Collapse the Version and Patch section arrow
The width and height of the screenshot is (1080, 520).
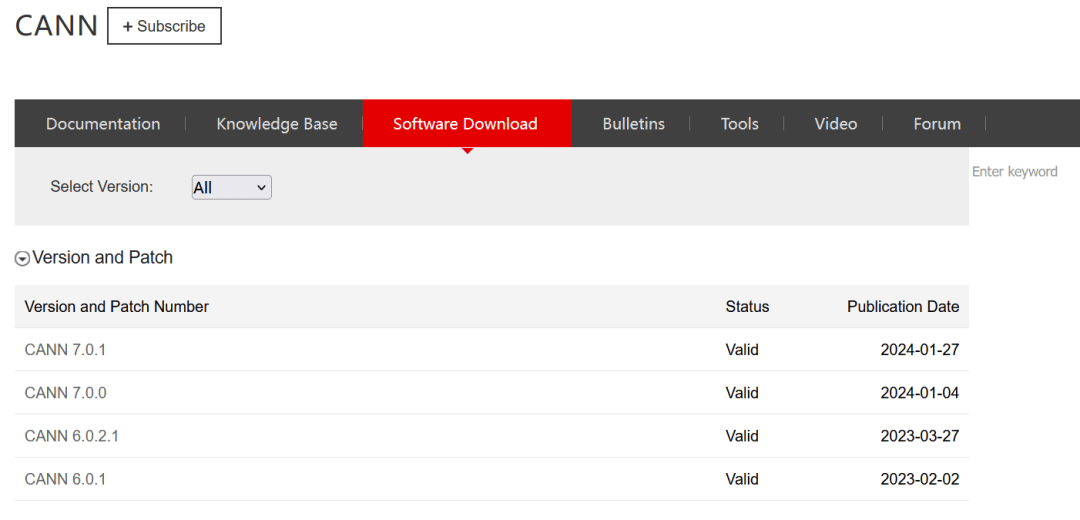[22, 258]
